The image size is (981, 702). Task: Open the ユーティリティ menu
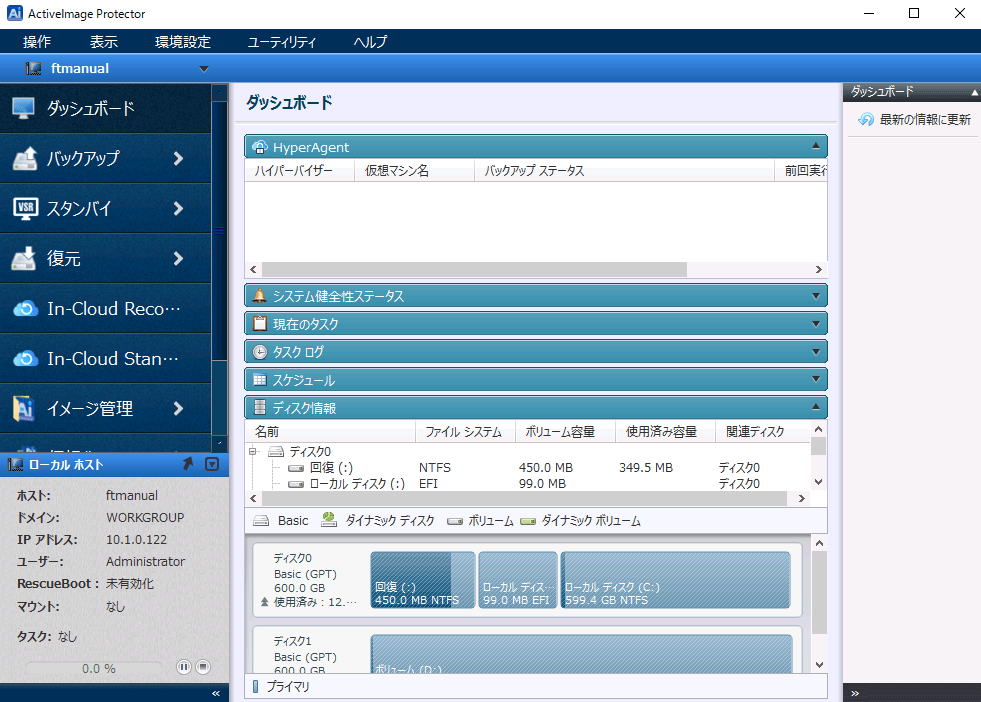pyautogui.click(x=282, y=42)
